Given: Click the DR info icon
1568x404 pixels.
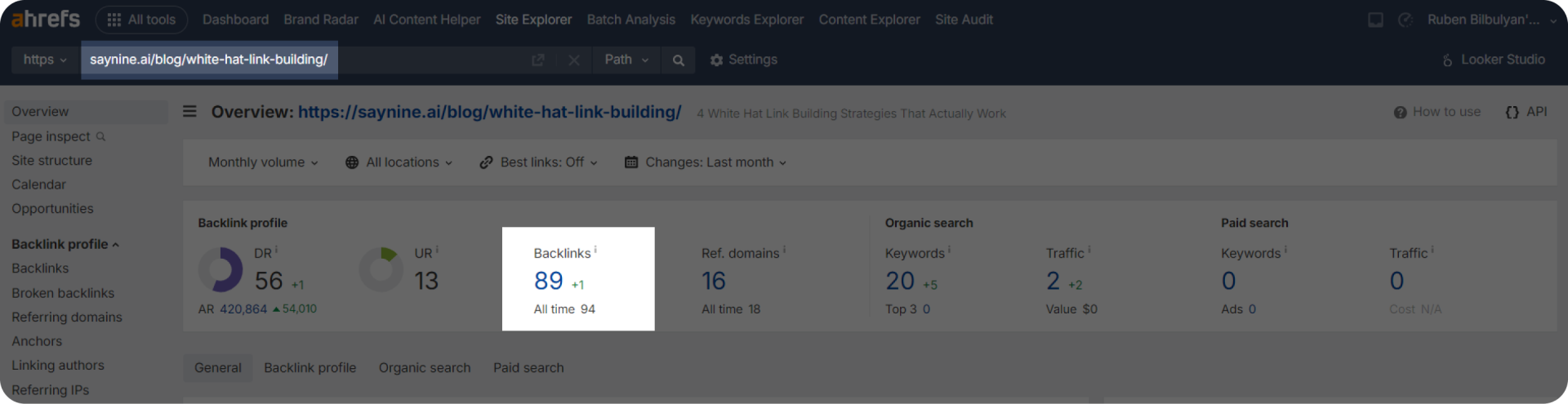Looking at the screenshot, I should coord(276,250).
